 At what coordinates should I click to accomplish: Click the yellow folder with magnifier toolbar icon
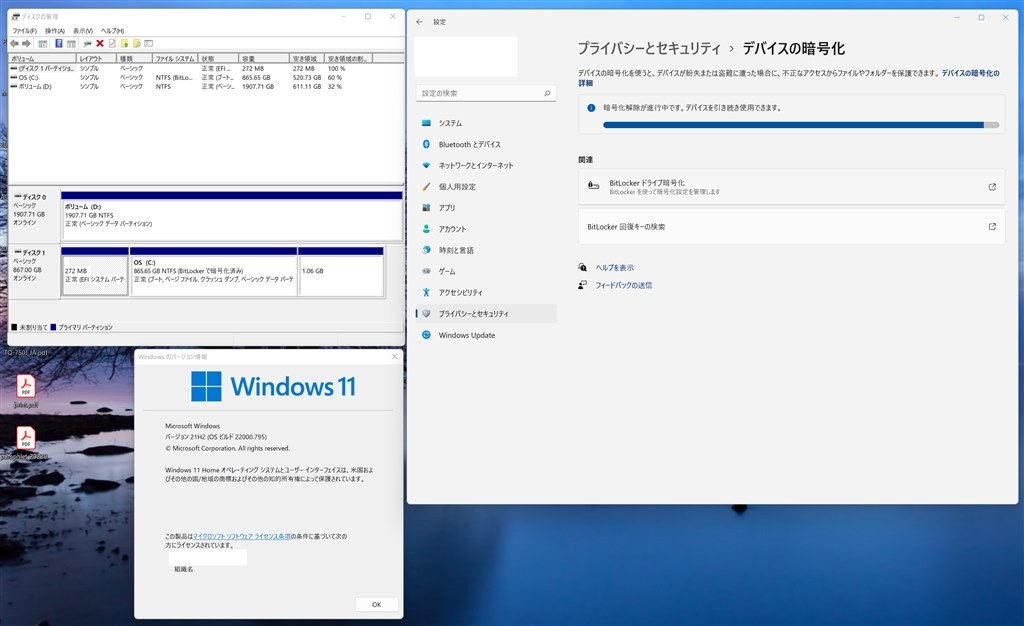pyautogui.click(x=136, y=44)
